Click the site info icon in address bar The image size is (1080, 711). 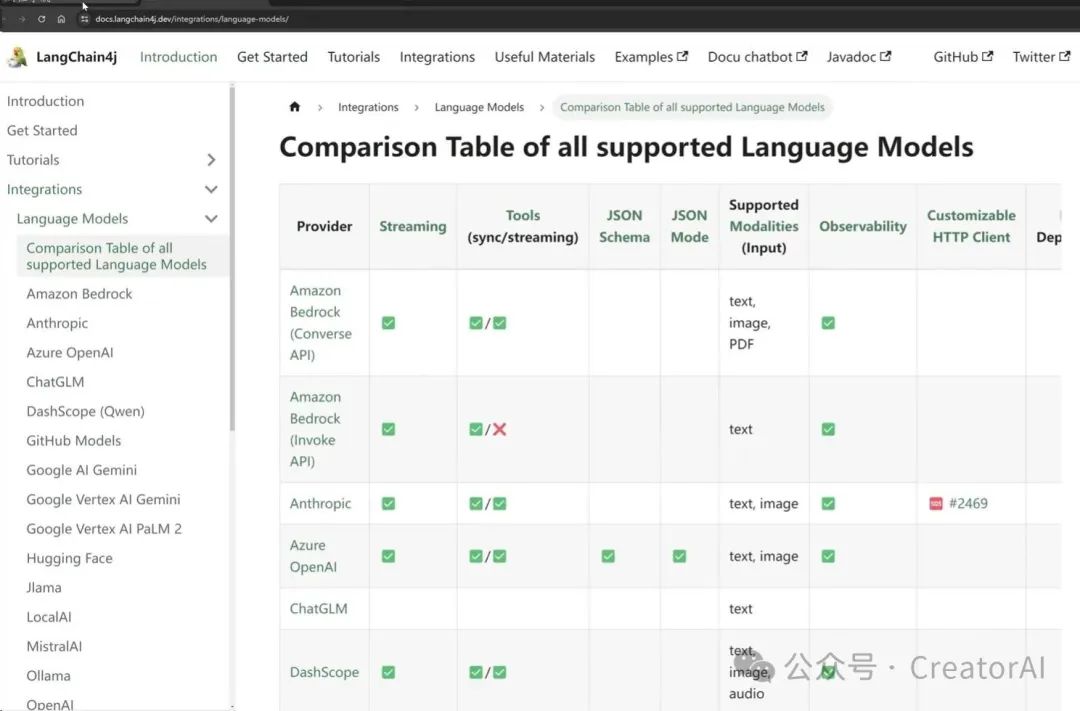click(x=84, y=19)
